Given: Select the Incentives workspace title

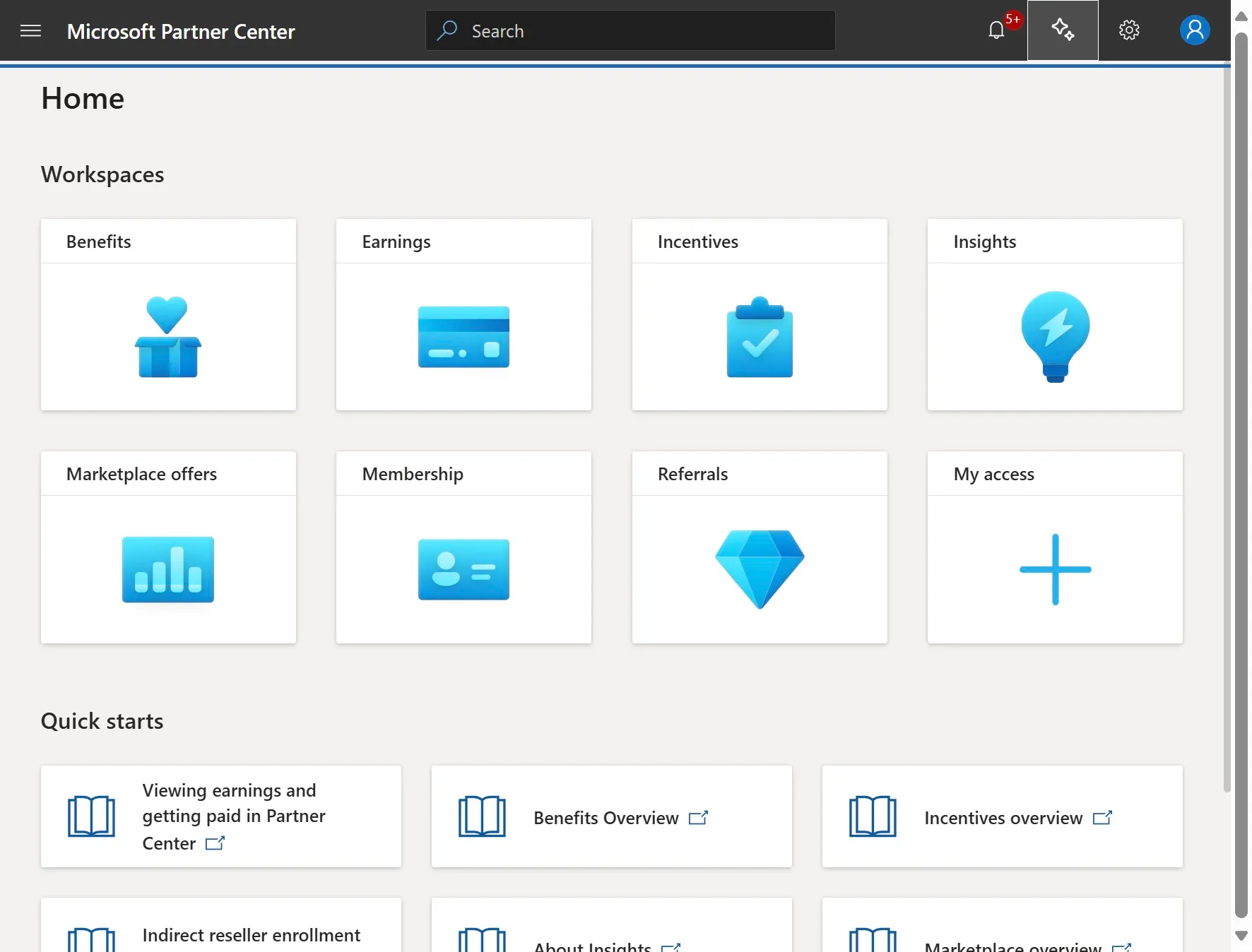Looking at the screenshot, I should coord(698,242).
